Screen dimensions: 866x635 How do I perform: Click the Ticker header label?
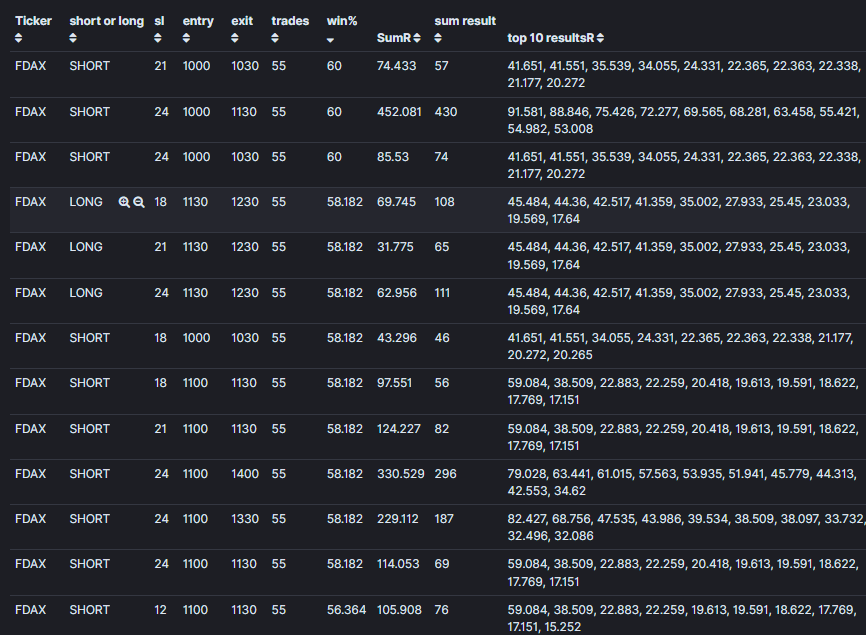[33, 21]
